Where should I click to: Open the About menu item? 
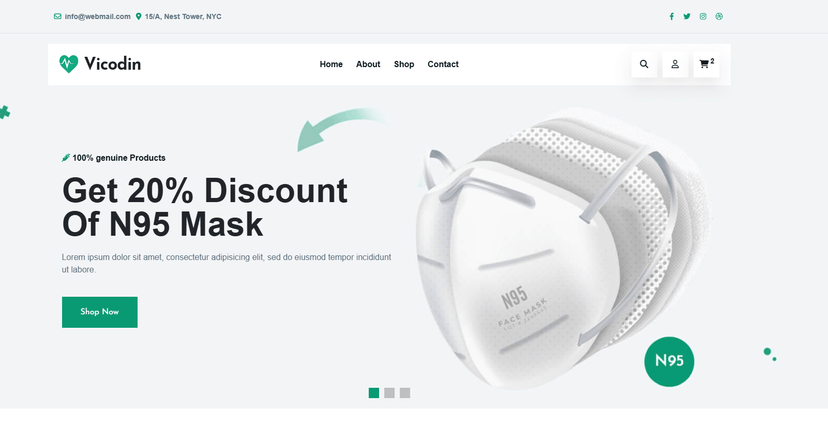coord(368,64)
